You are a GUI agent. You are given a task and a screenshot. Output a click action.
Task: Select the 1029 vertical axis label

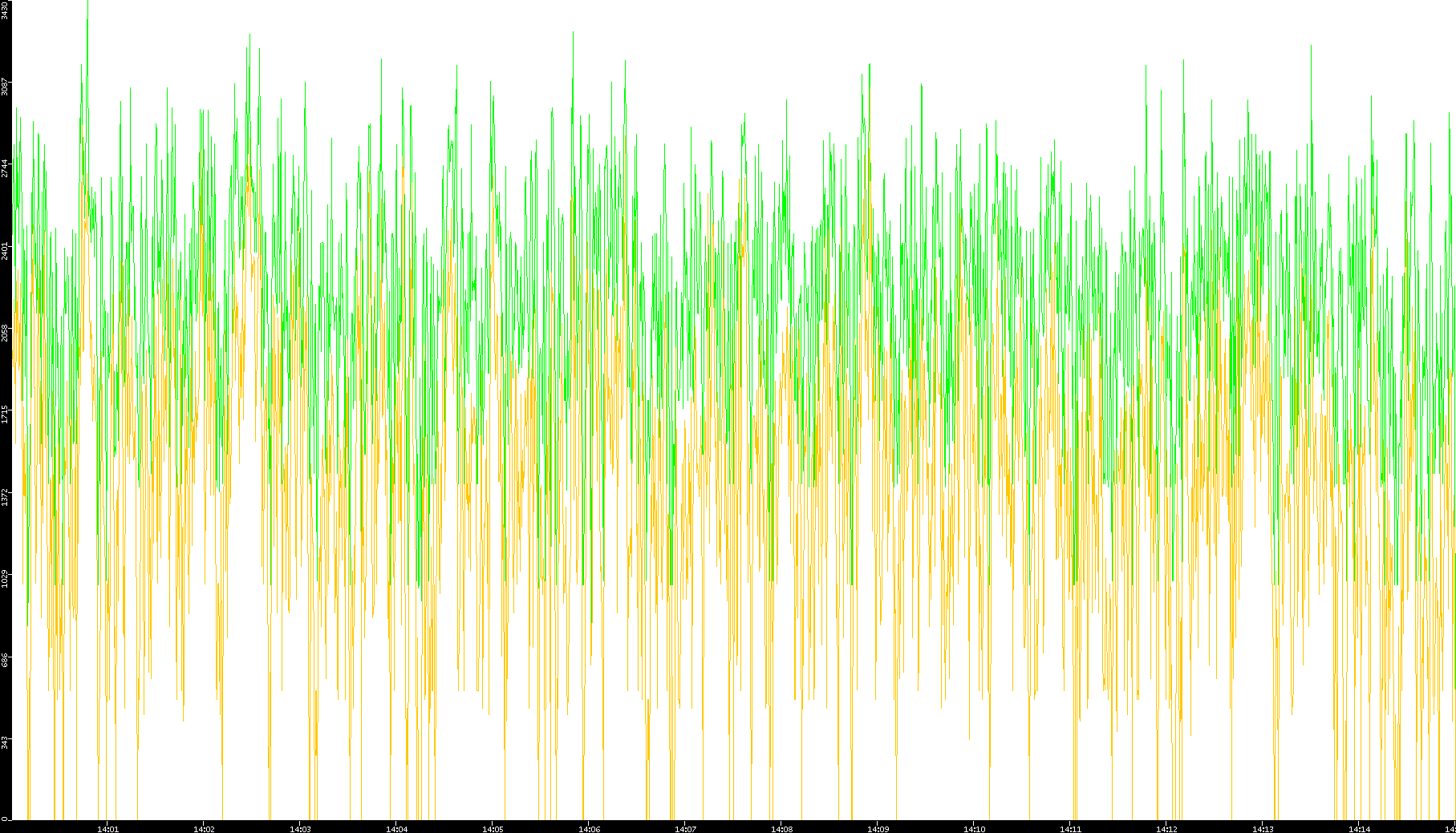point(6,578)
